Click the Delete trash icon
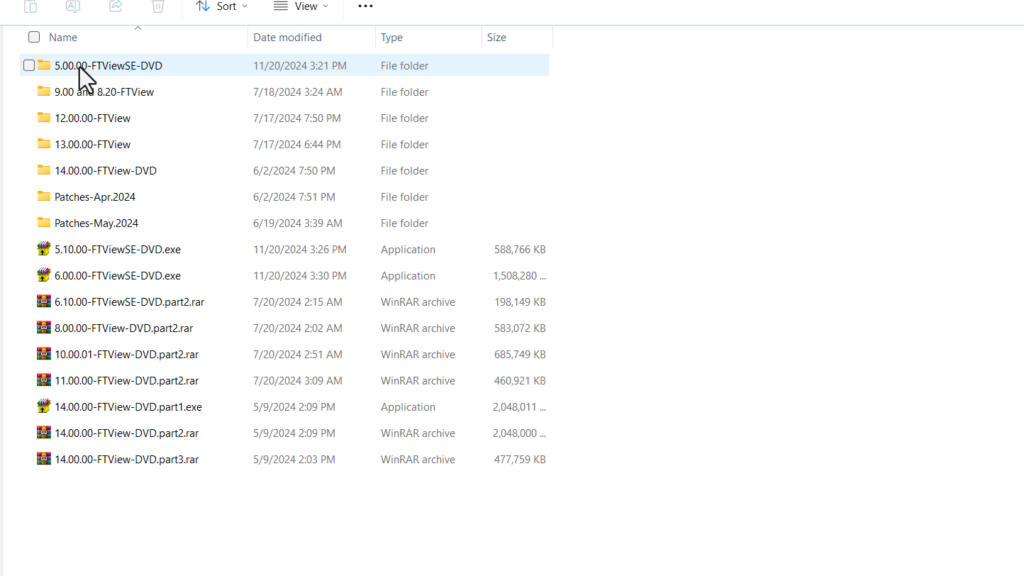The width and height of the screenshot is (1024, 576). [158, 6]
